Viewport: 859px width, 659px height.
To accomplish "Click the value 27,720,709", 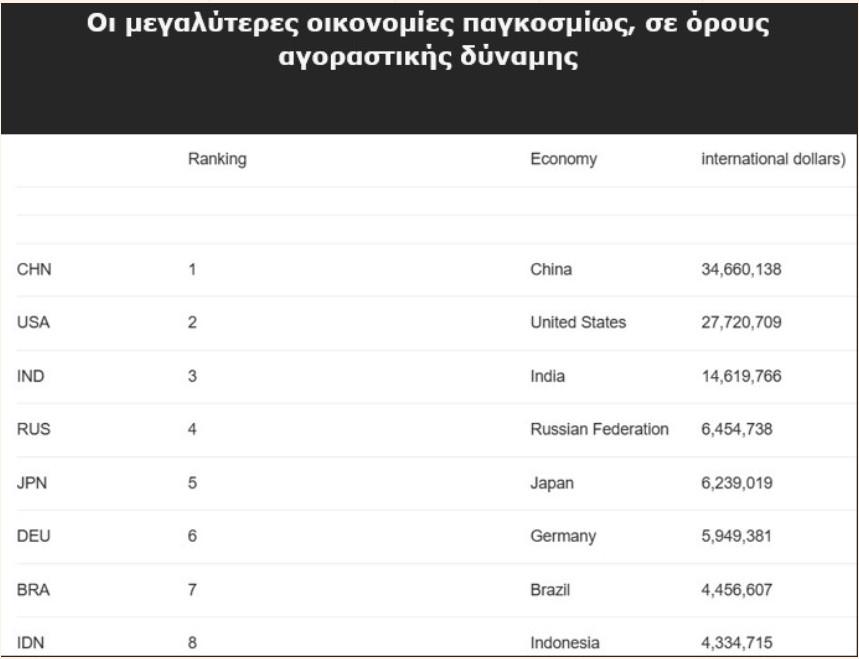I will pos(741,322).
